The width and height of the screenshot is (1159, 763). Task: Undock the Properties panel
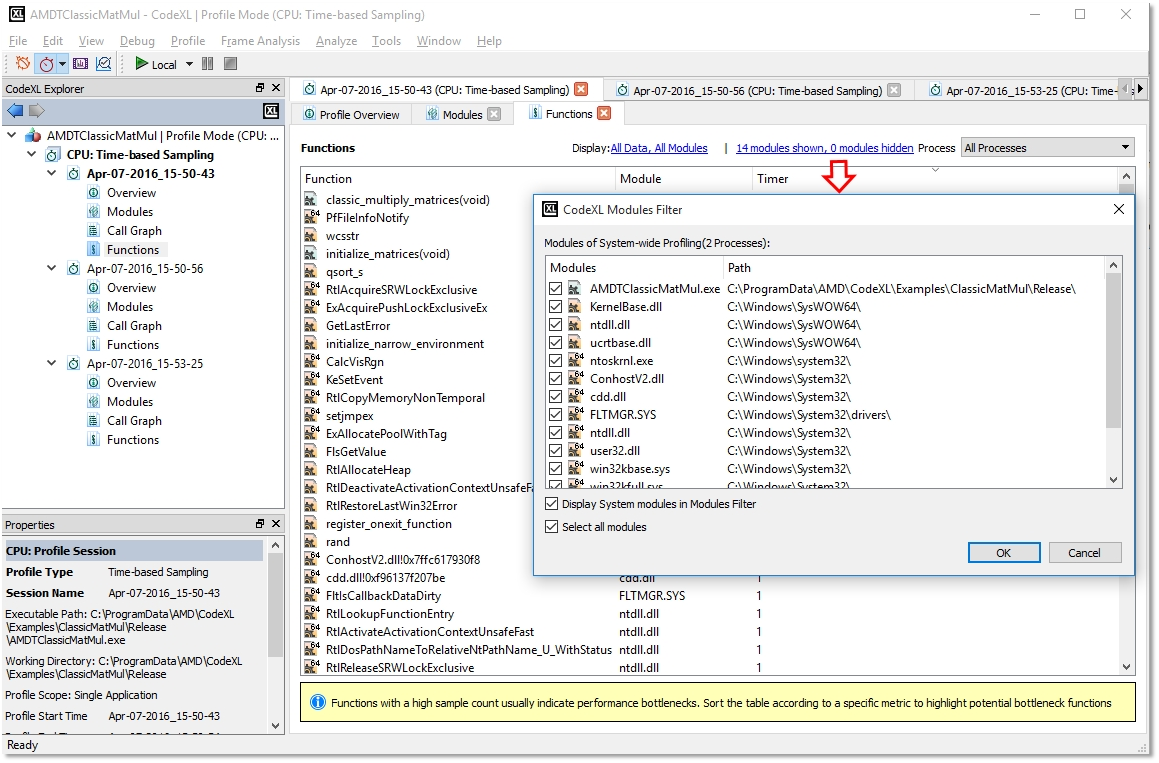coord(260,523)
